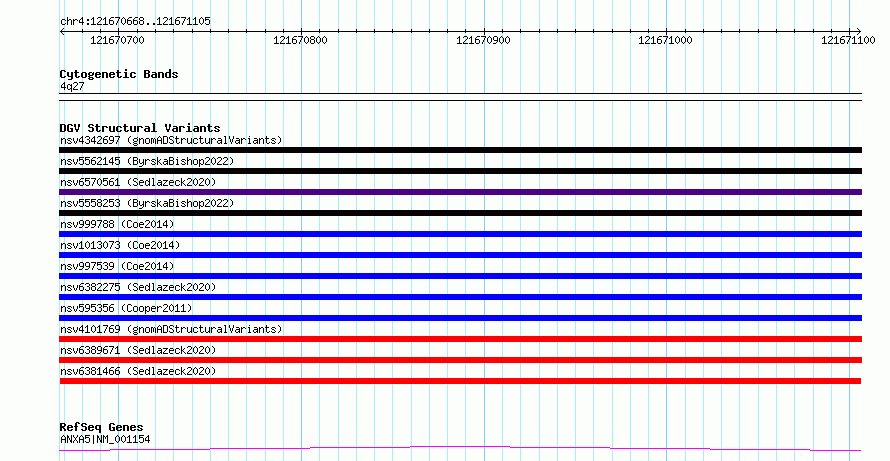Select the nsv4101769 gnomADStructuralVariants label

coord(171,329)
